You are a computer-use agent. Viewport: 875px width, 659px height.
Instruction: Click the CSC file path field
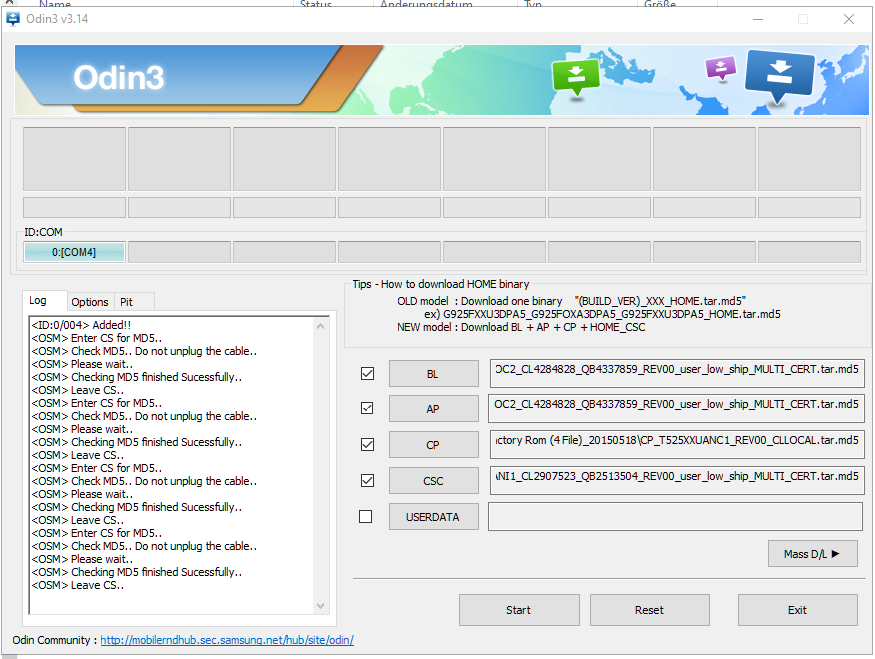pos(676,480)
